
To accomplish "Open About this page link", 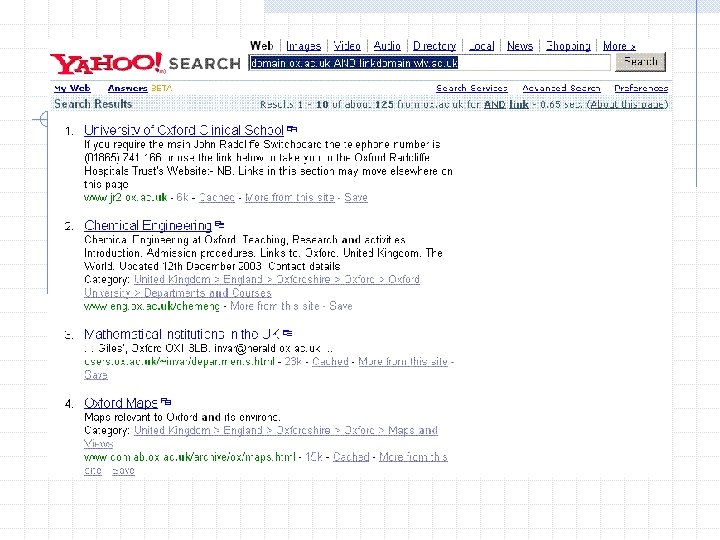I will (627, 104).
